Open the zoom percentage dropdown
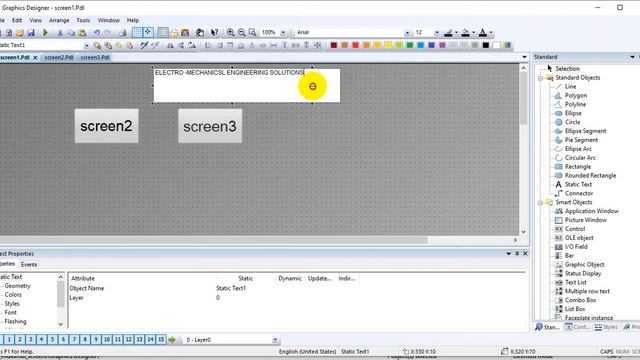Image resolution: width=640 pixels, height=360 pixels. coord(283,33)
